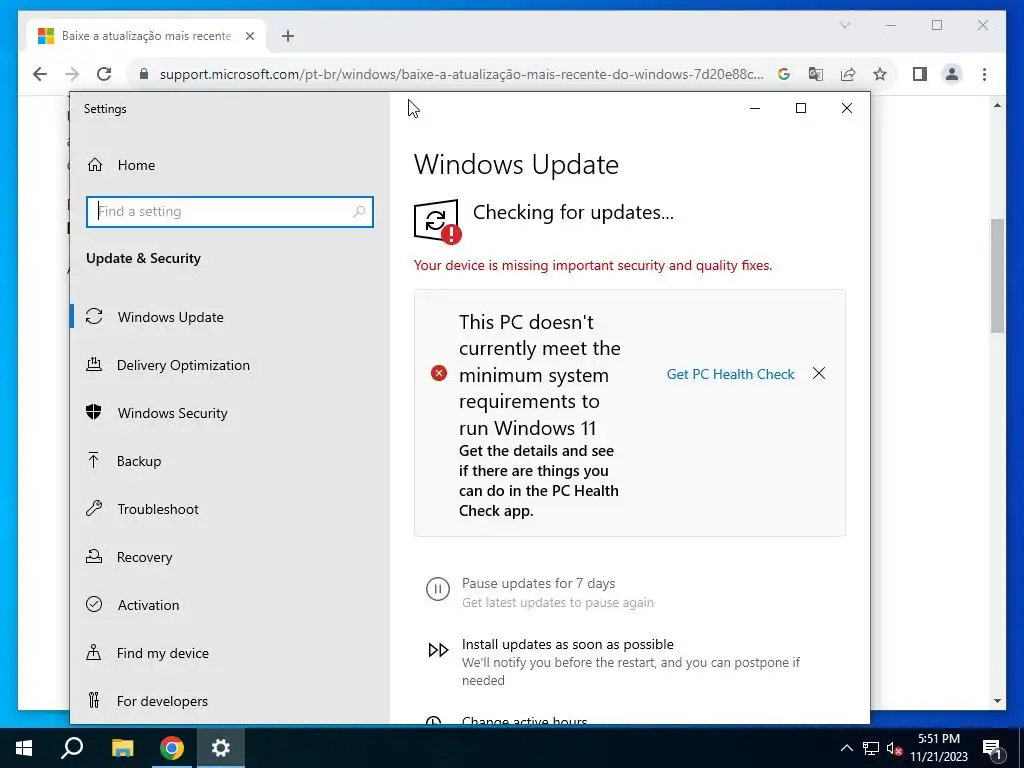Click the Find a setting search box
Screen dimensions: 1024x768
[229, 212]
